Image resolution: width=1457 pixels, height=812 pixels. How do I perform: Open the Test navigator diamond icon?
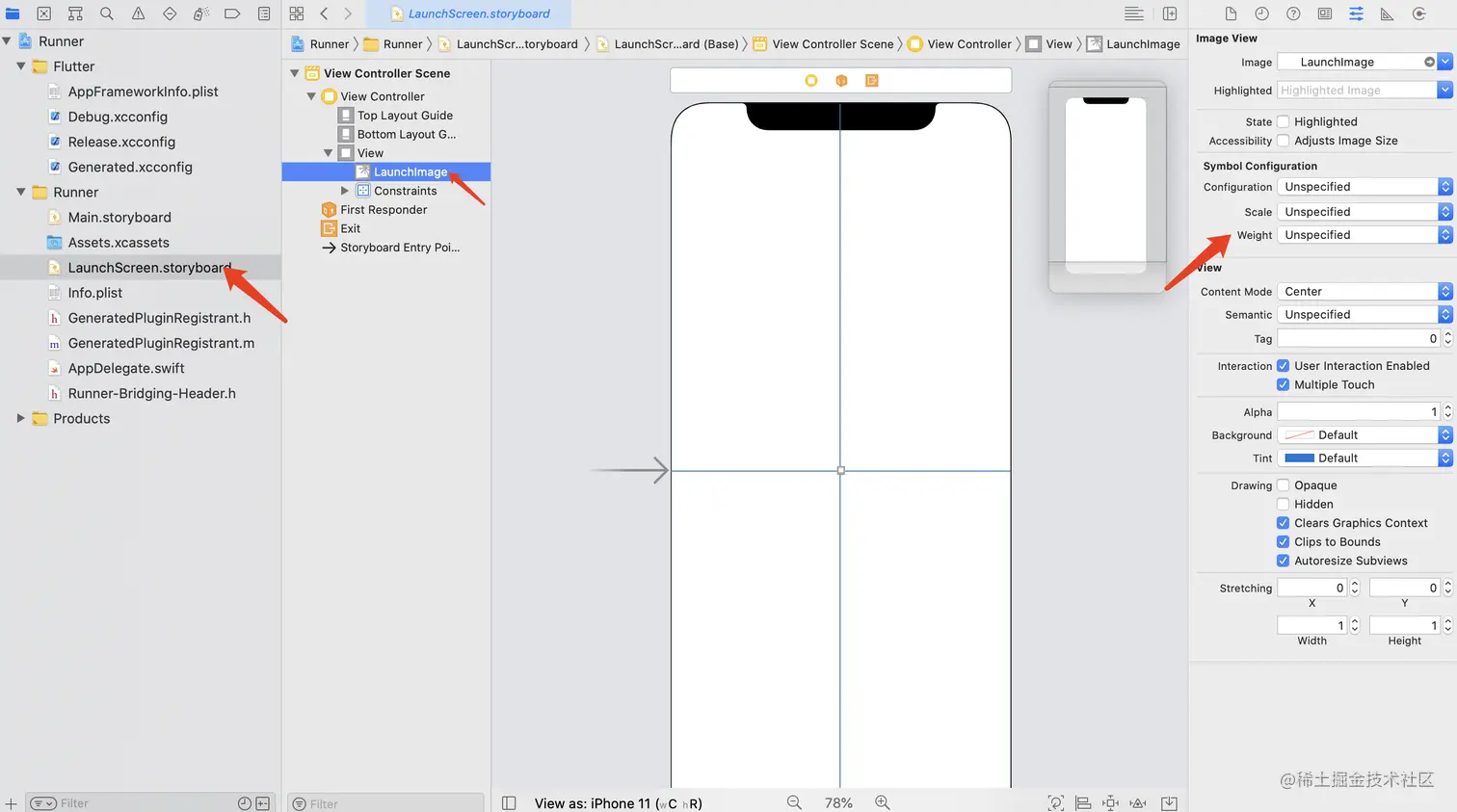coord(170,13)
